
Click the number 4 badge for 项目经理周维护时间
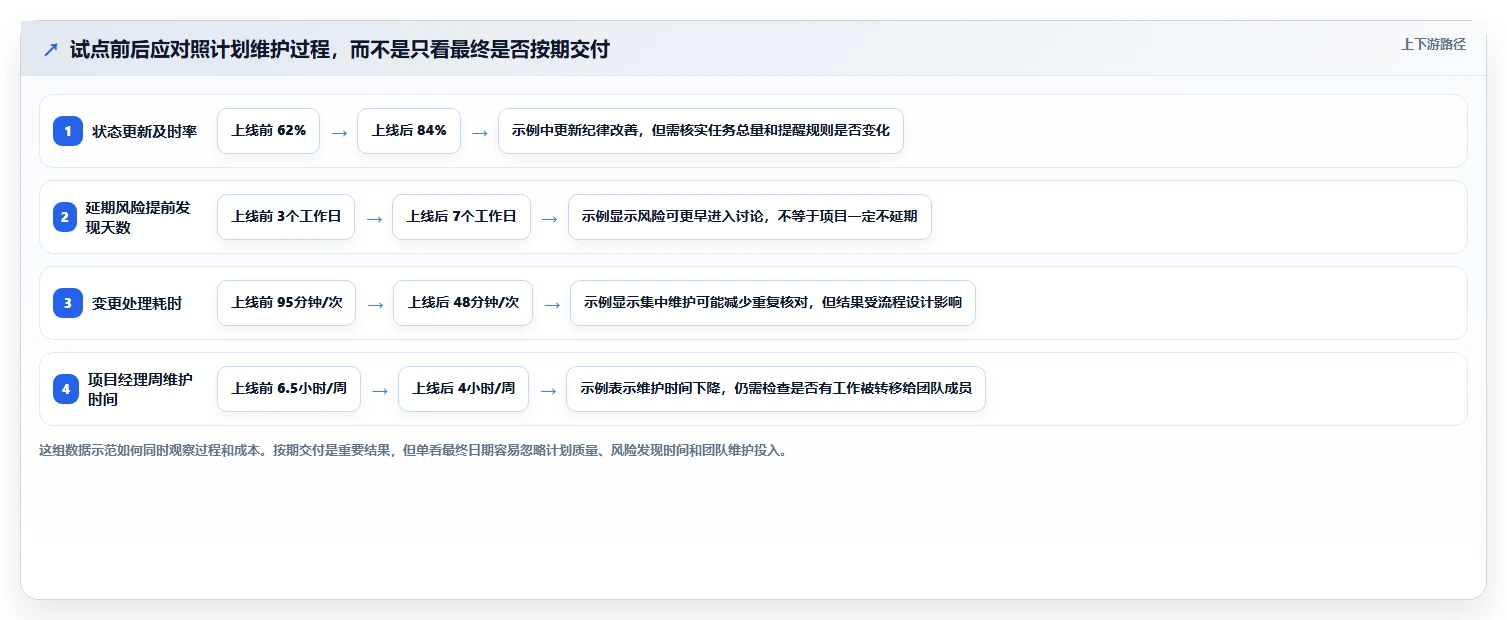click(66, 389)
